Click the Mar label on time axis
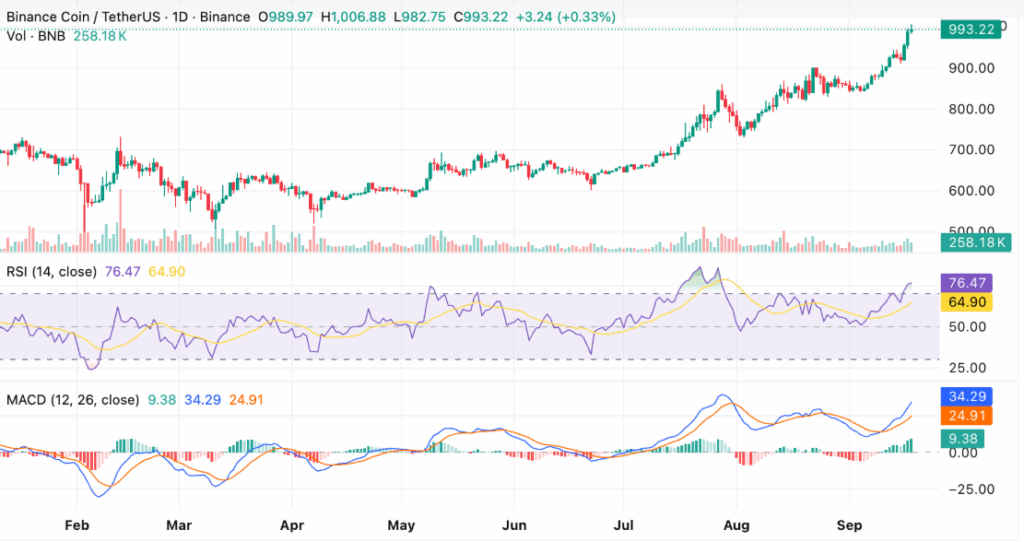The image size is (1024, 542). [x=179, y=526]
